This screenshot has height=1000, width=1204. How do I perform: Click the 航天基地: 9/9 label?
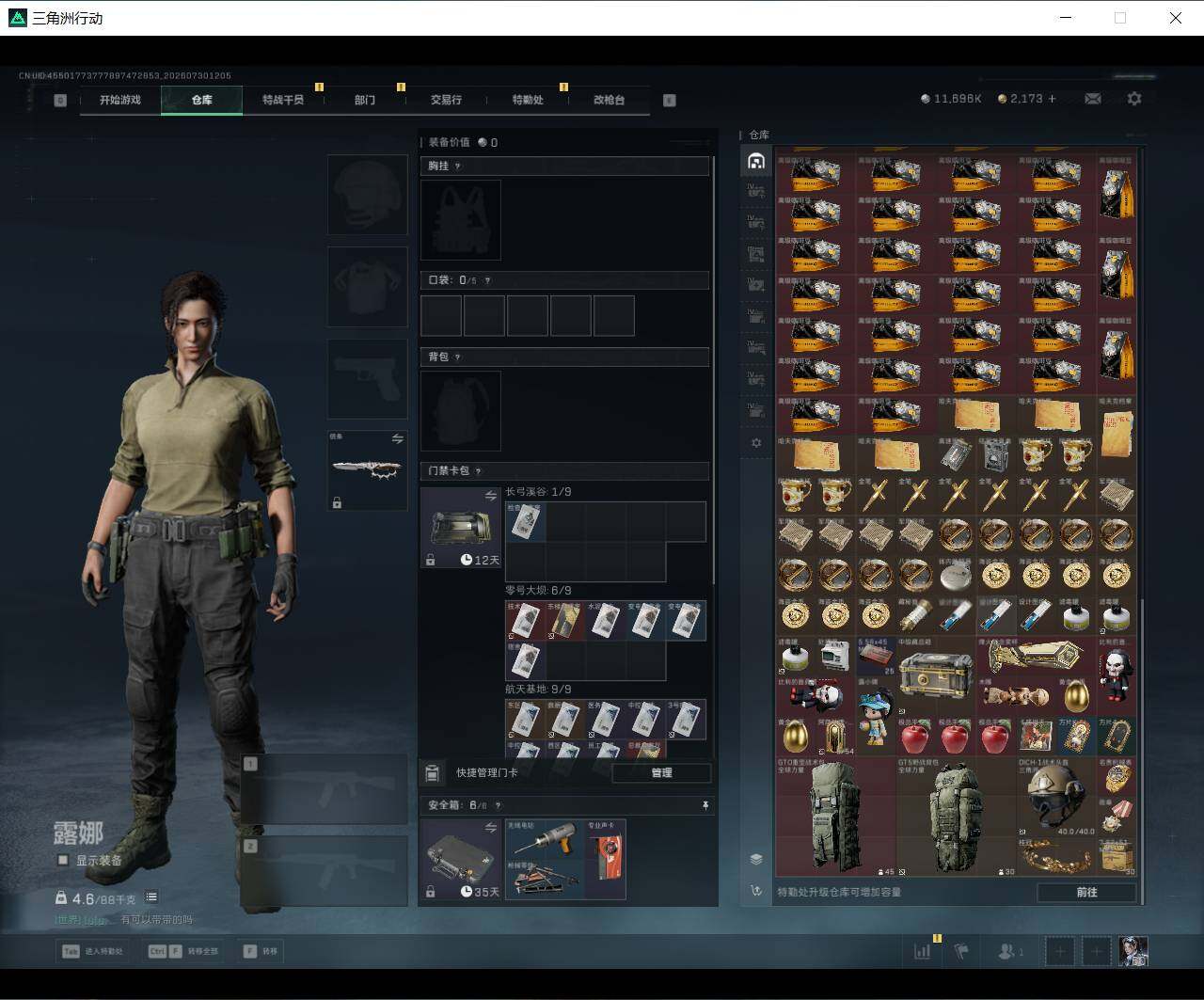coord(538,690)
